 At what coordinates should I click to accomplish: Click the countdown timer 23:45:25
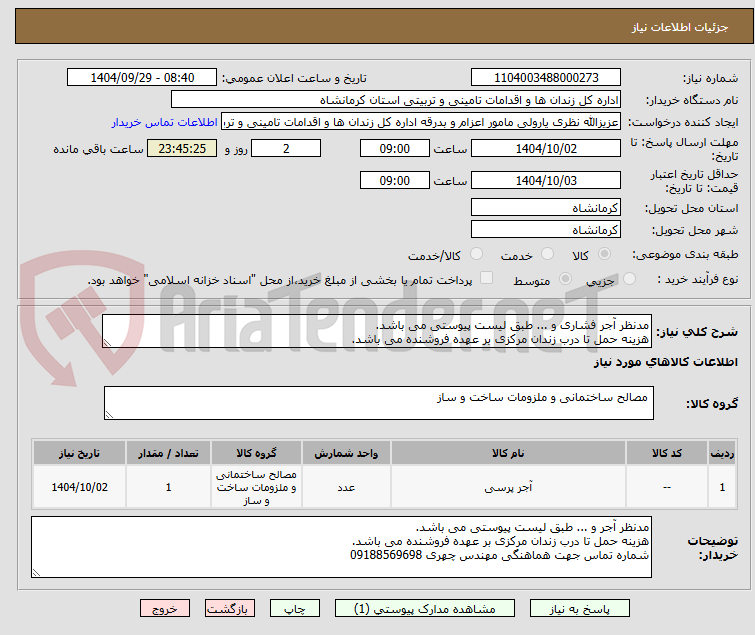click(182, 148)
